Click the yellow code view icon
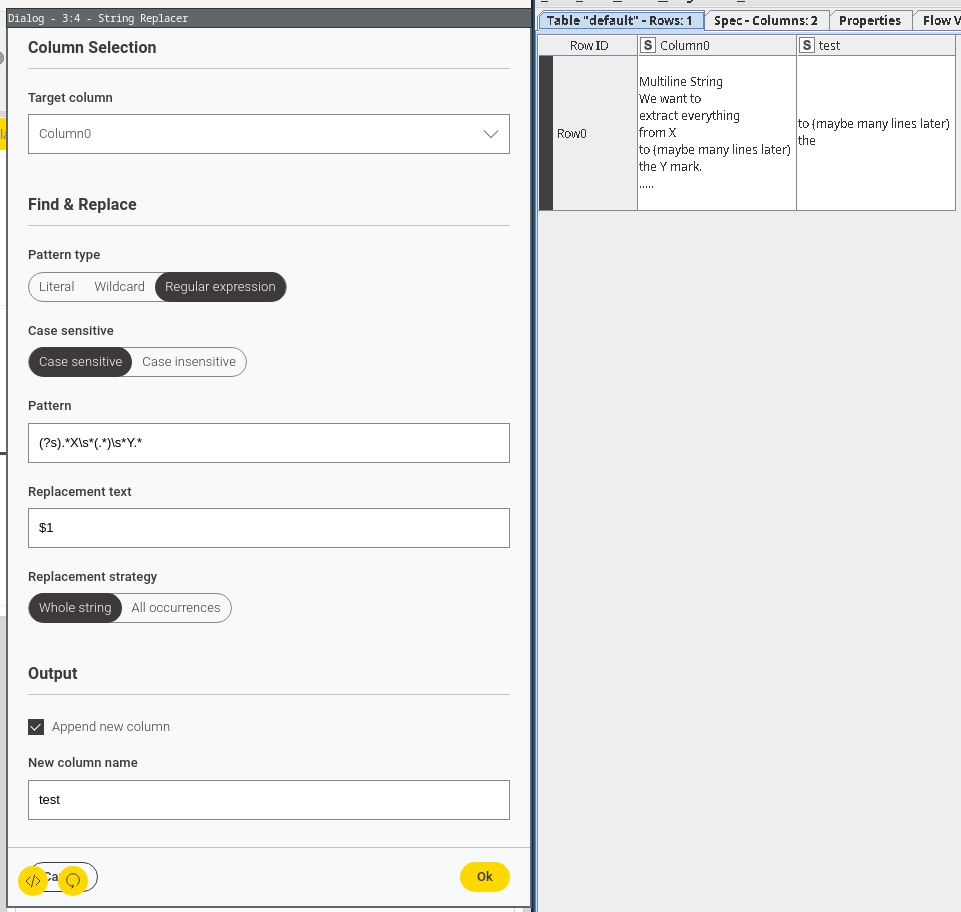 pyautogui.click(x=33, y=880)
